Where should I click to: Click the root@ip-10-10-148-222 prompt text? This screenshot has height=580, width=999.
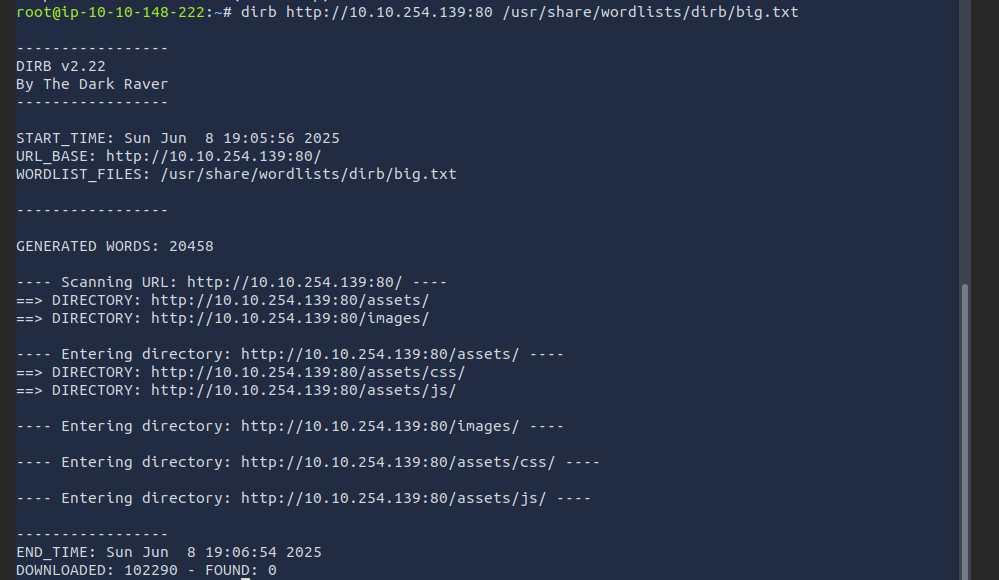[110, 12]
